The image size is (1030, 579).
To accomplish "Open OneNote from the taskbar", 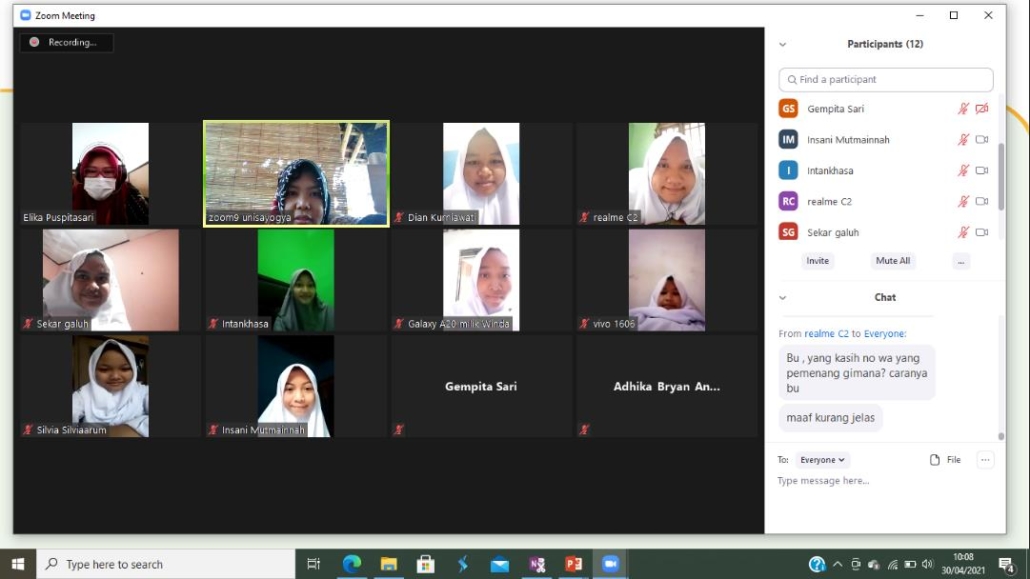I will pyautogui.click(x=537, y=564).
